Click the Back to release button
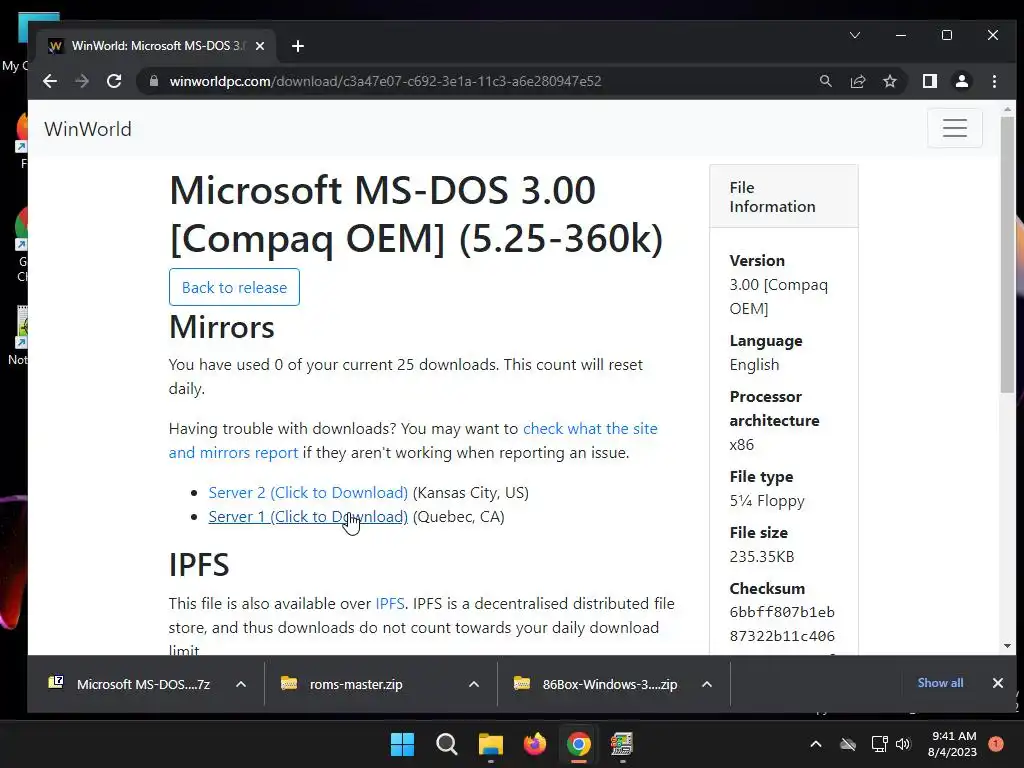The height and width of the screenshot is (768, 1024). click(x=234, y=287)
